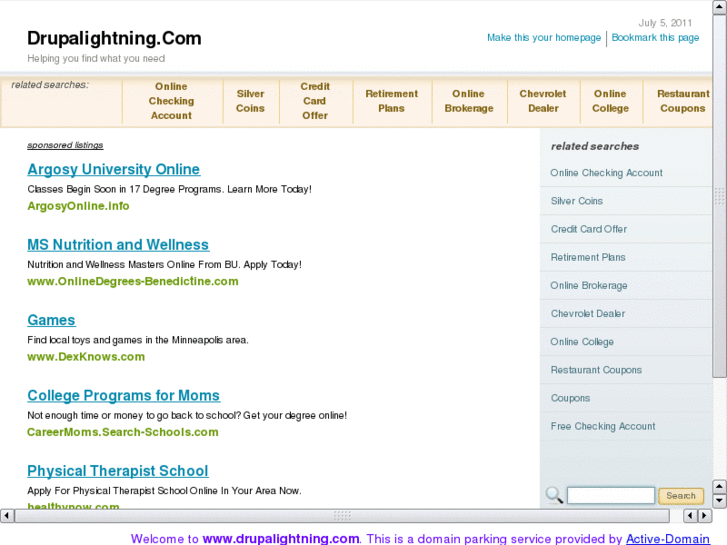The width and height of the screenshot is (727, 545).
Task: Open Physical Therapist School listing
Action: click(x=118, y=471)
